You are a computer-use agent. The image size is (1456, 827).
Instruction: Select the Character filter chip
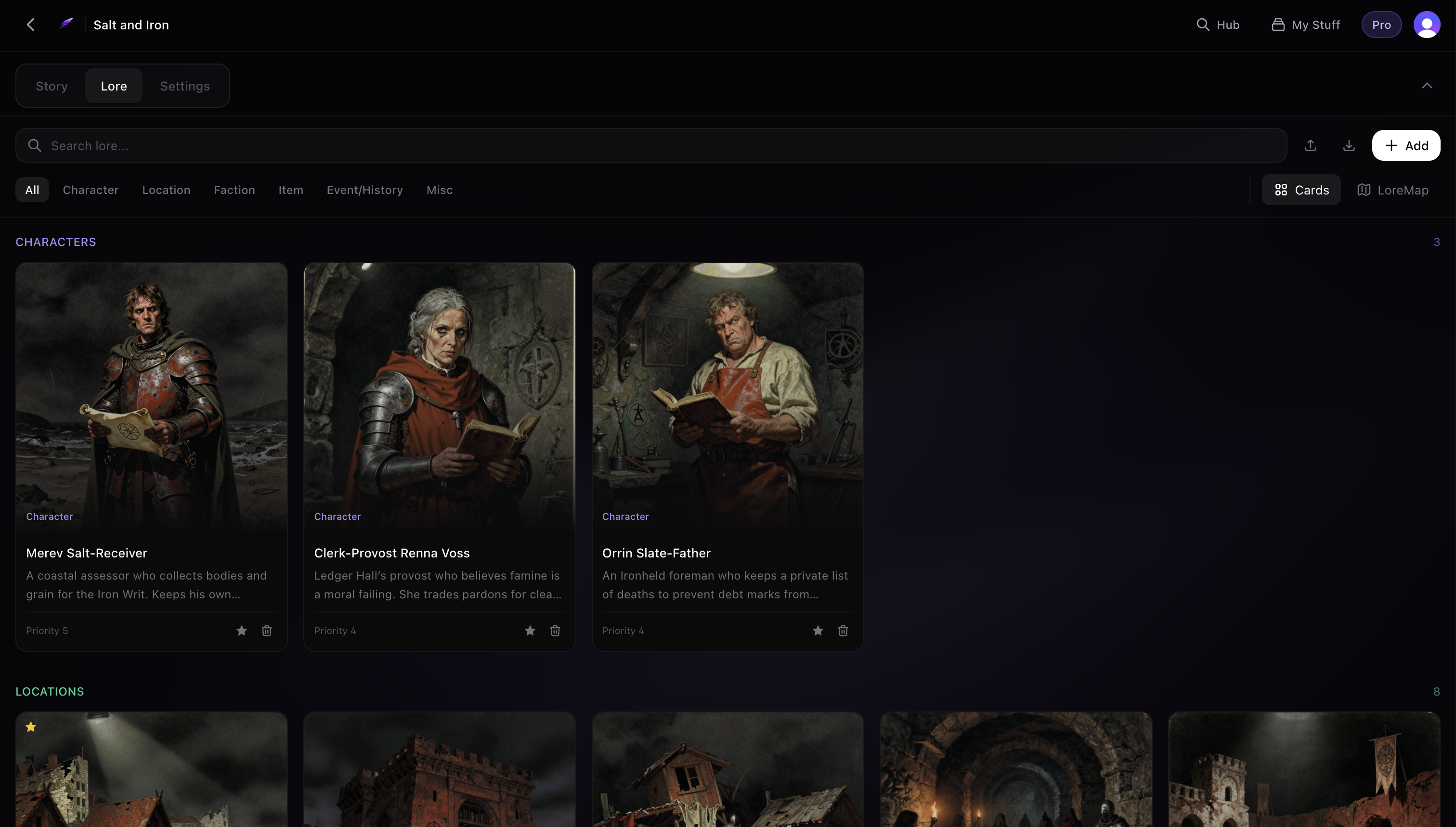pyautogui.click(x=91, y=190)
